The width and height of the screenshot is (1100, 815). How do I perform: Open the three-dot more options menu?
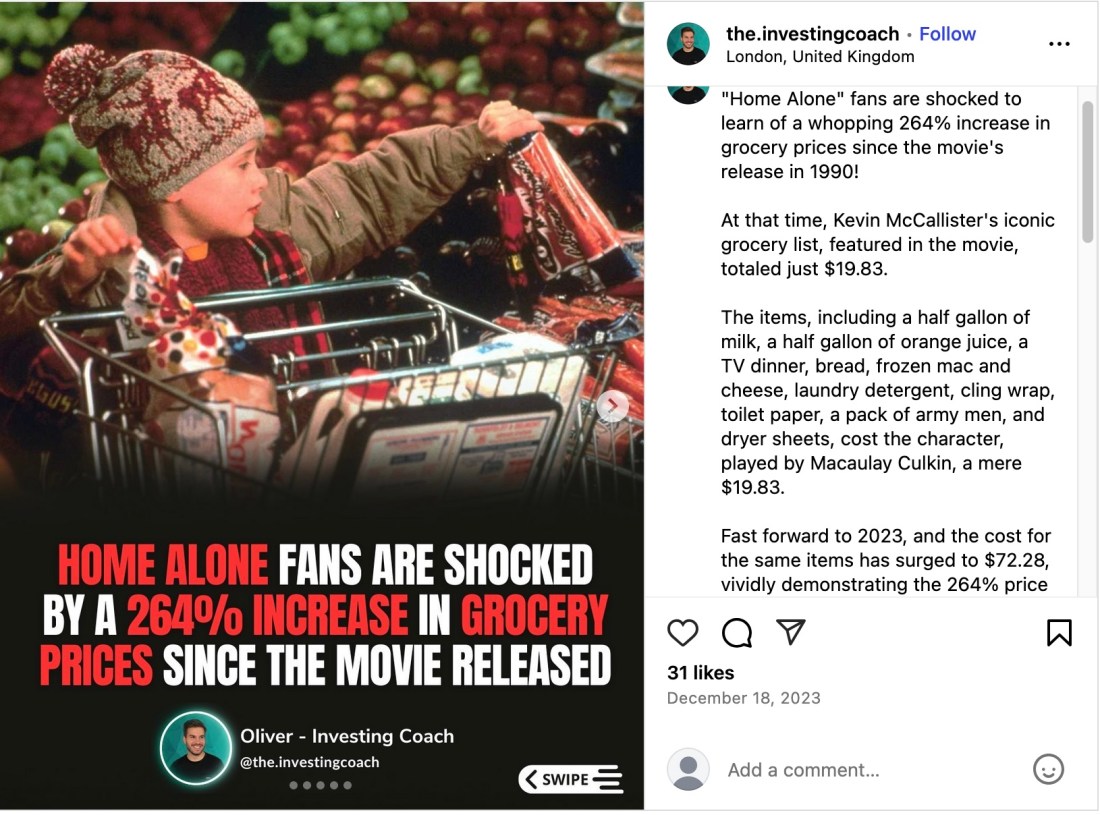click(x=1059, y=44)
